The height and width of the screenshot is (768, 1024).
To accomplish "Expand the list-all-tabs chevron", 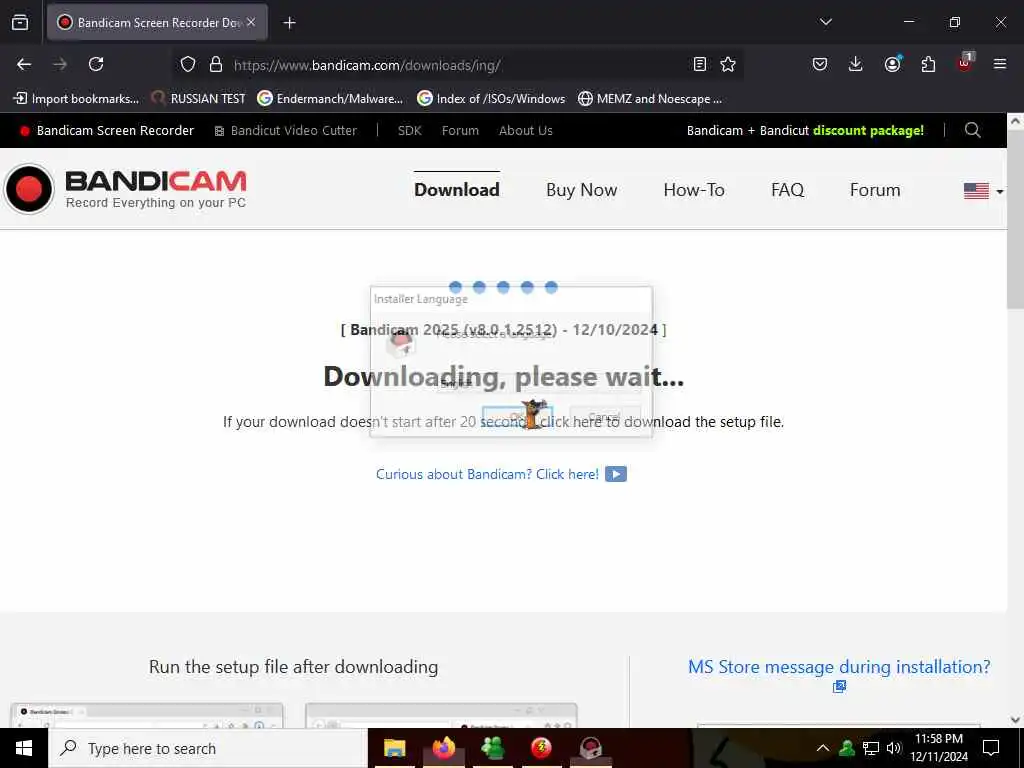I will click(x=825, y=22).
